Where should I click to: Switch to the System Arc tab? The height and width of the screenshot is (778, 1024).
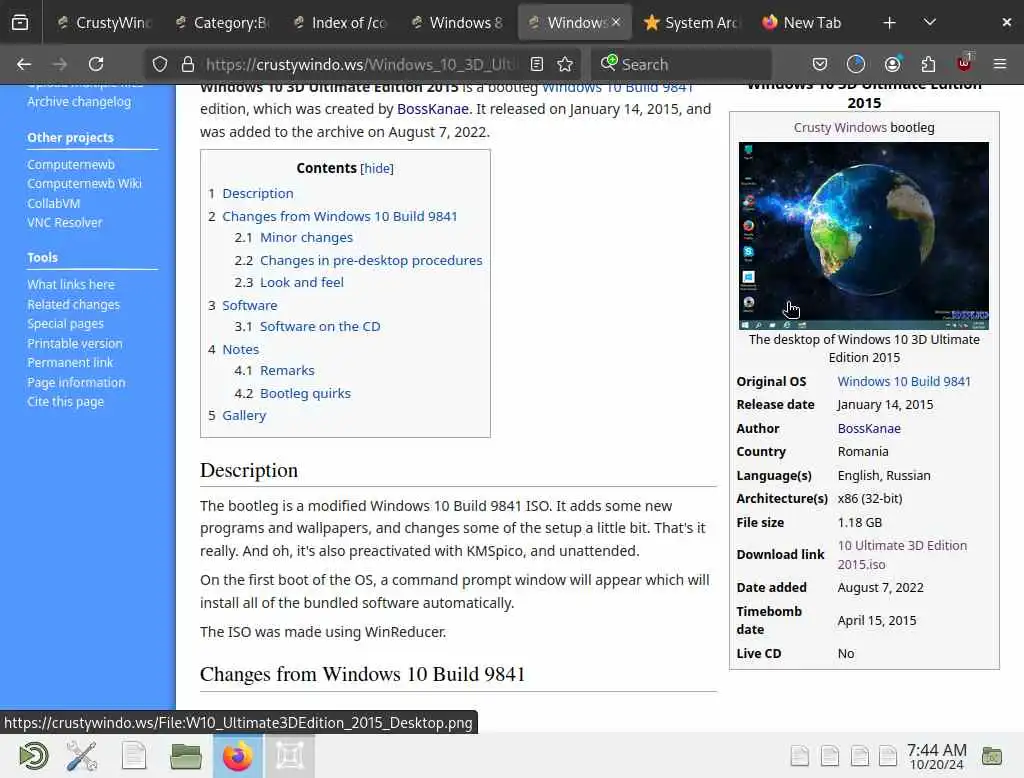[692, 23]
